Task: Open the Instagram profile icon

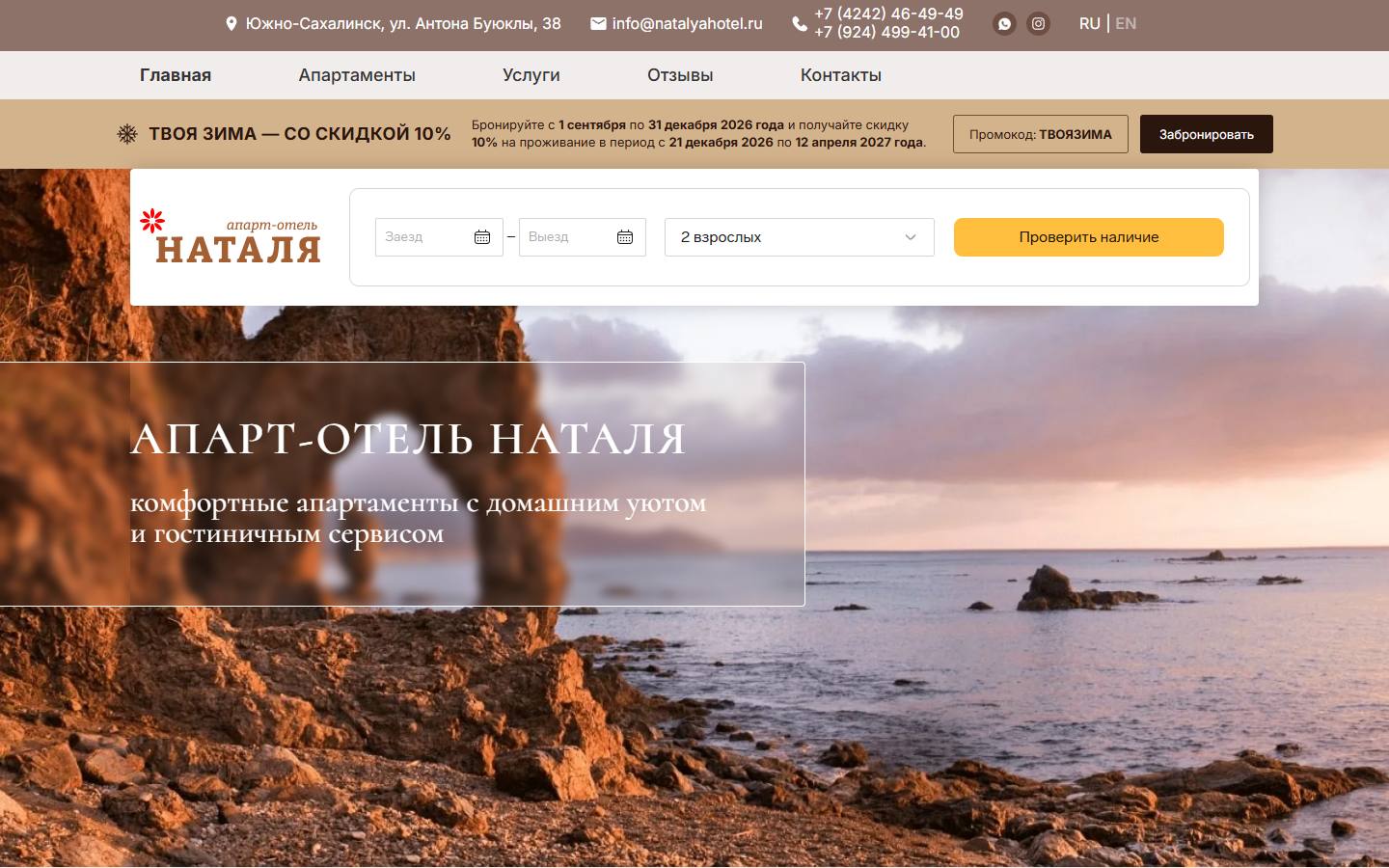Action: coord(1038,24)
